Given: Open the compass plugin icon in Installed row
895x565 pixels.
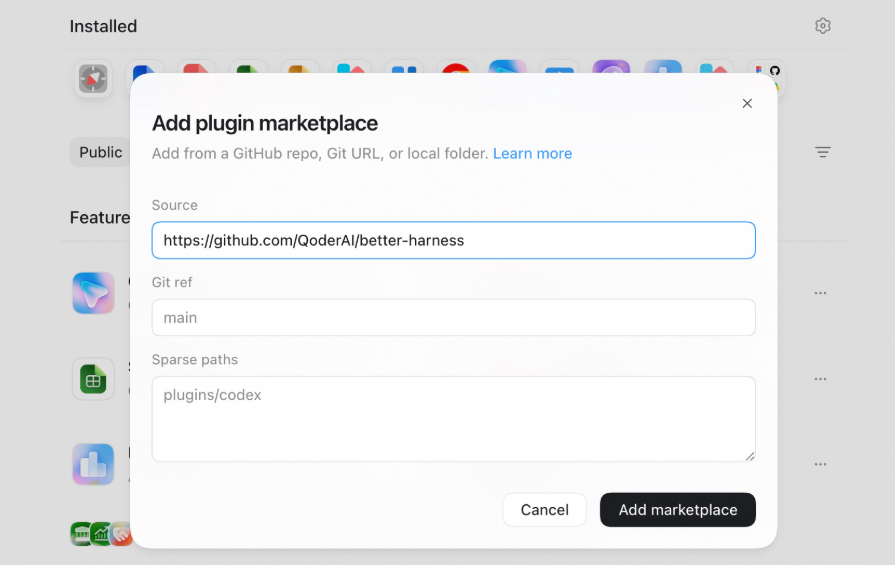Looking at the screenshot, I should pos(93,79).
